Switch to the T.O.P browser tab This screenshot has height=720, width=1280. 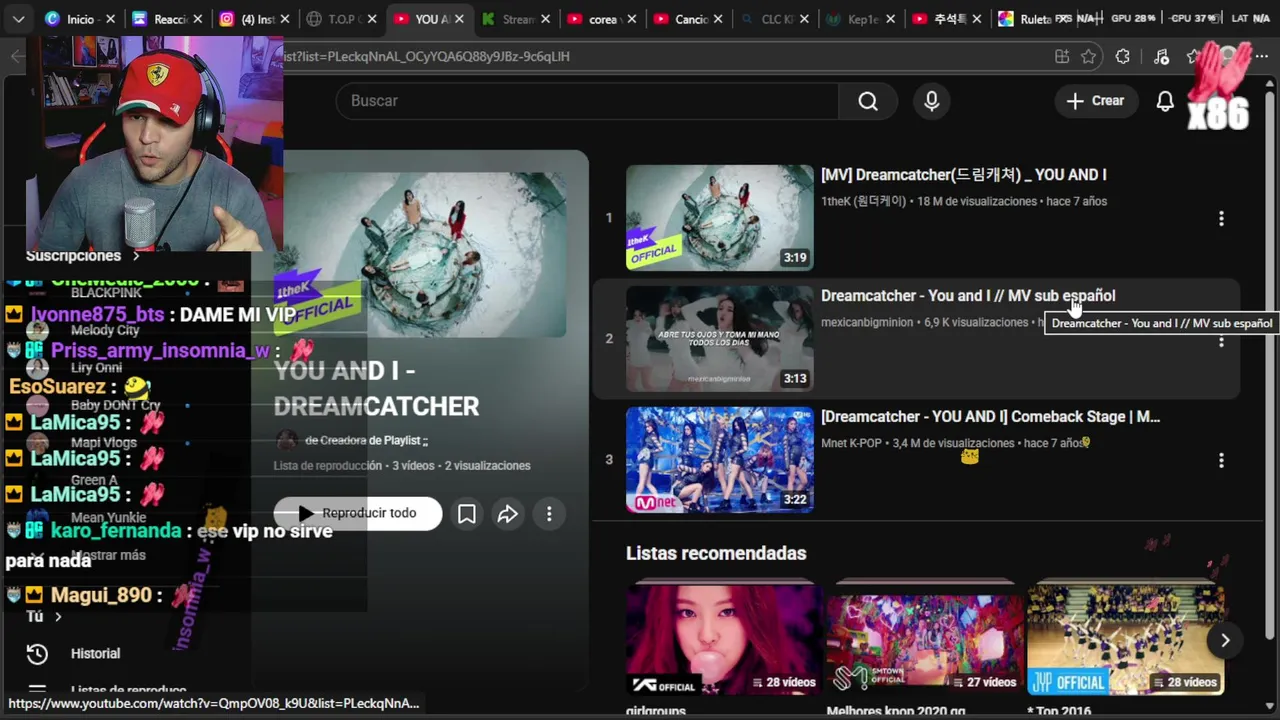coord(342,19)
